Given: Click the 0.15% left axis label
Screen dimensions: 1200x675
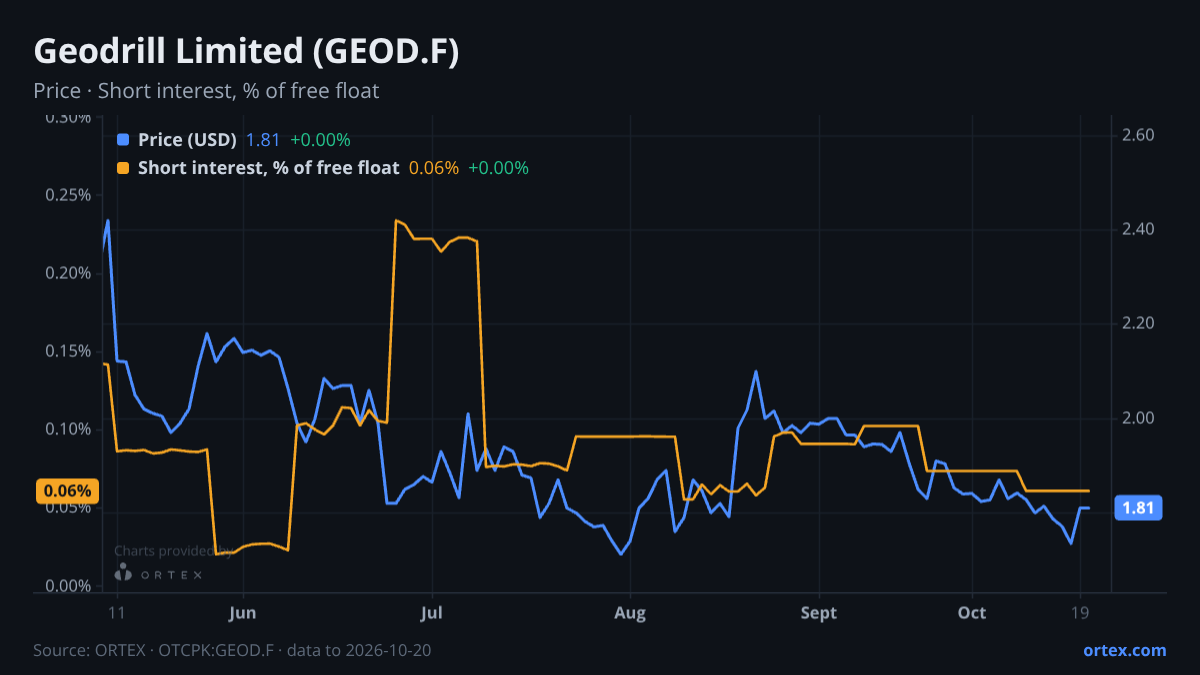Looking at the screenshot, I should pos(66,351).
